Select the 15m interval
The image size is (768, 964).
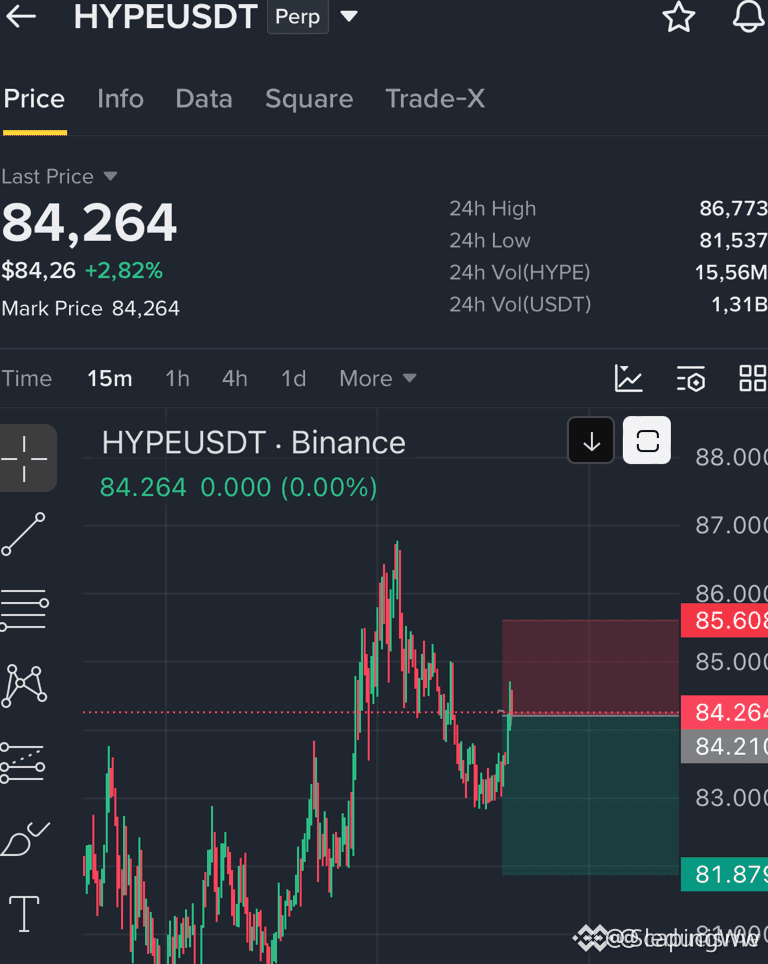click(x=109, y=379)
